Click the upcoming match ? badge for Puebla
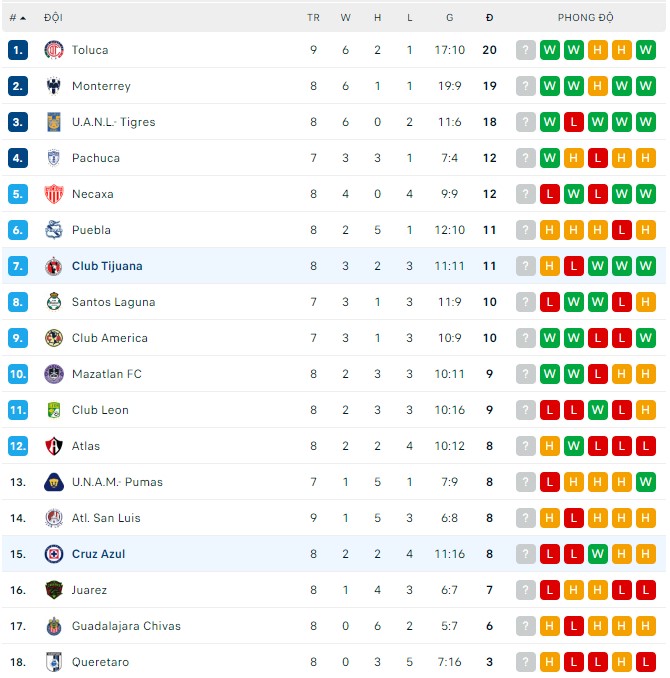Screen dimensions: 670x678 [x=526, y=230]
